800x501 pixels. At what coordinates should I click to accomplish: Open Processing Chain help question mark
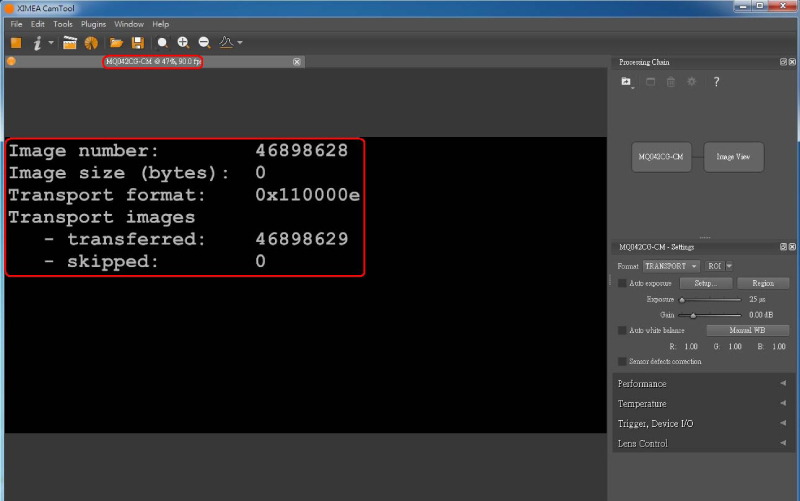(x=716, y=82)
